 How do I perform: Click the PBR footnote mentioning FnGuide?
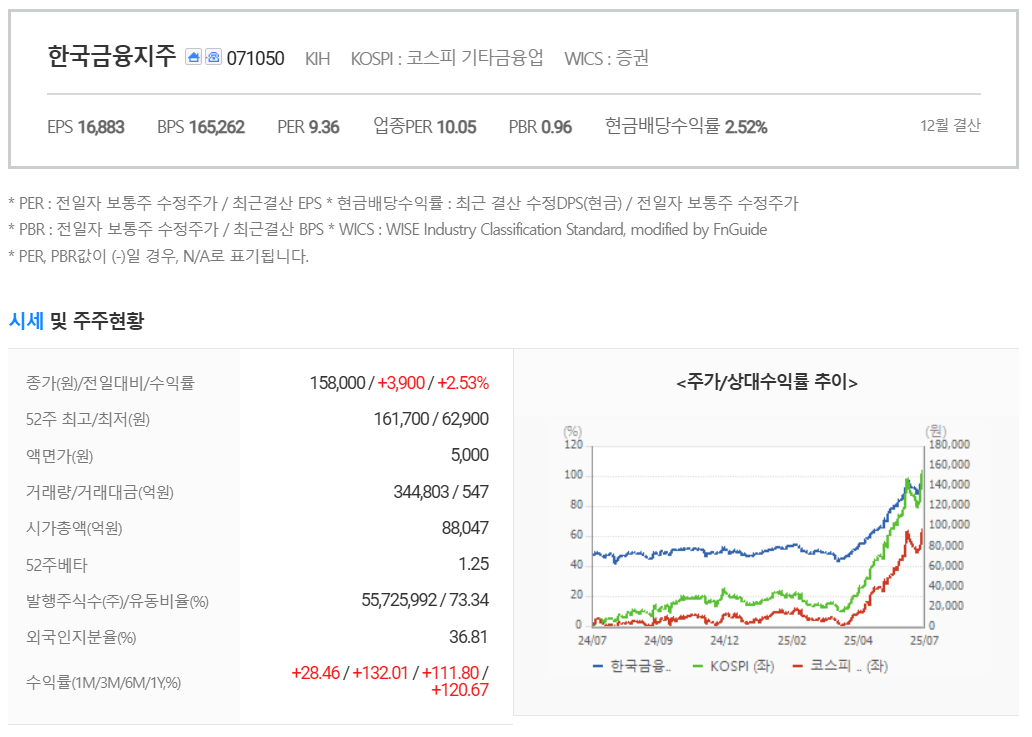pos(388,230)
